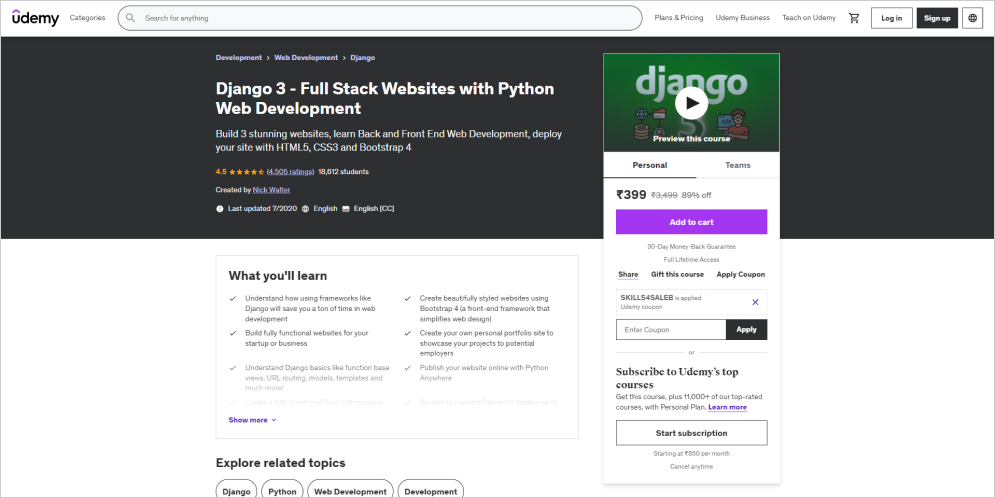The width and height of the screenshot is (995, 498).
Task: Open the Web Development breadcrumb link
Action: click(306, 57)
